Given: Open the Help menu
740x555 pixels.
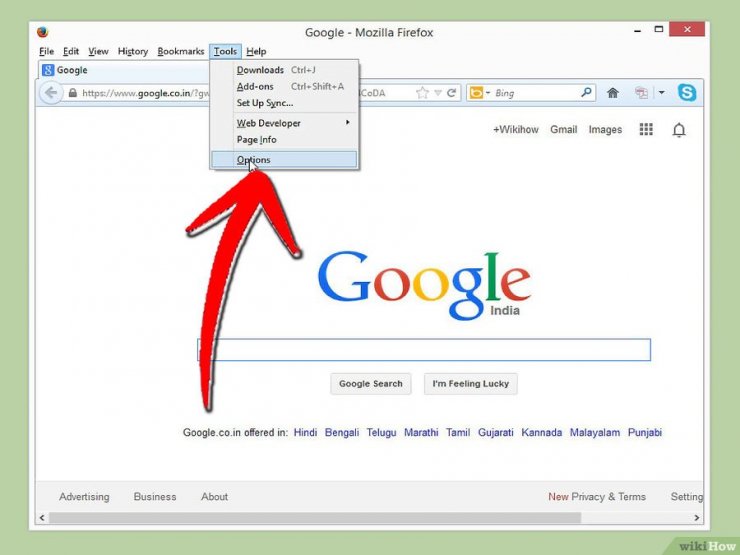Looking at the screenshot, I should pyautogui.click(x=256, y=51).
